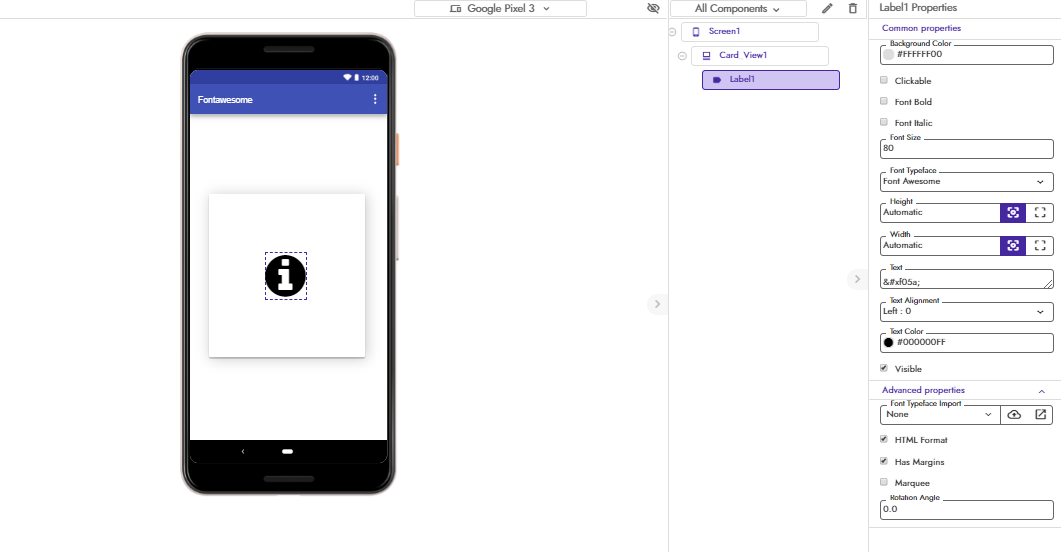Click the Label1 Properties panel title
Viewport: 1061px width, 552px height.
918,8
